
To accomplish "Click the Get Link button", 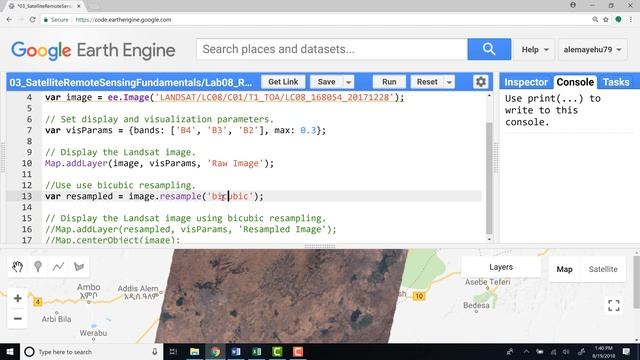I will click(x=283, y=82).
